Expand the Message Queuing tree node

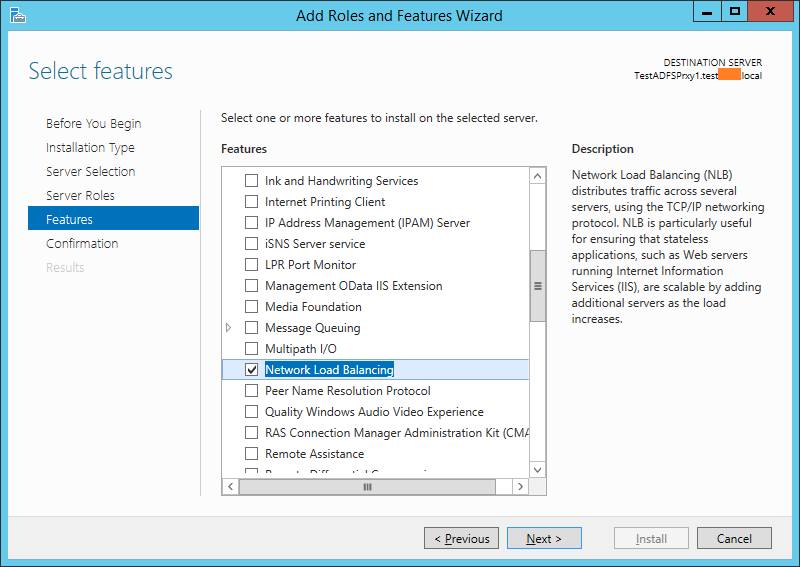click(229, 328)
